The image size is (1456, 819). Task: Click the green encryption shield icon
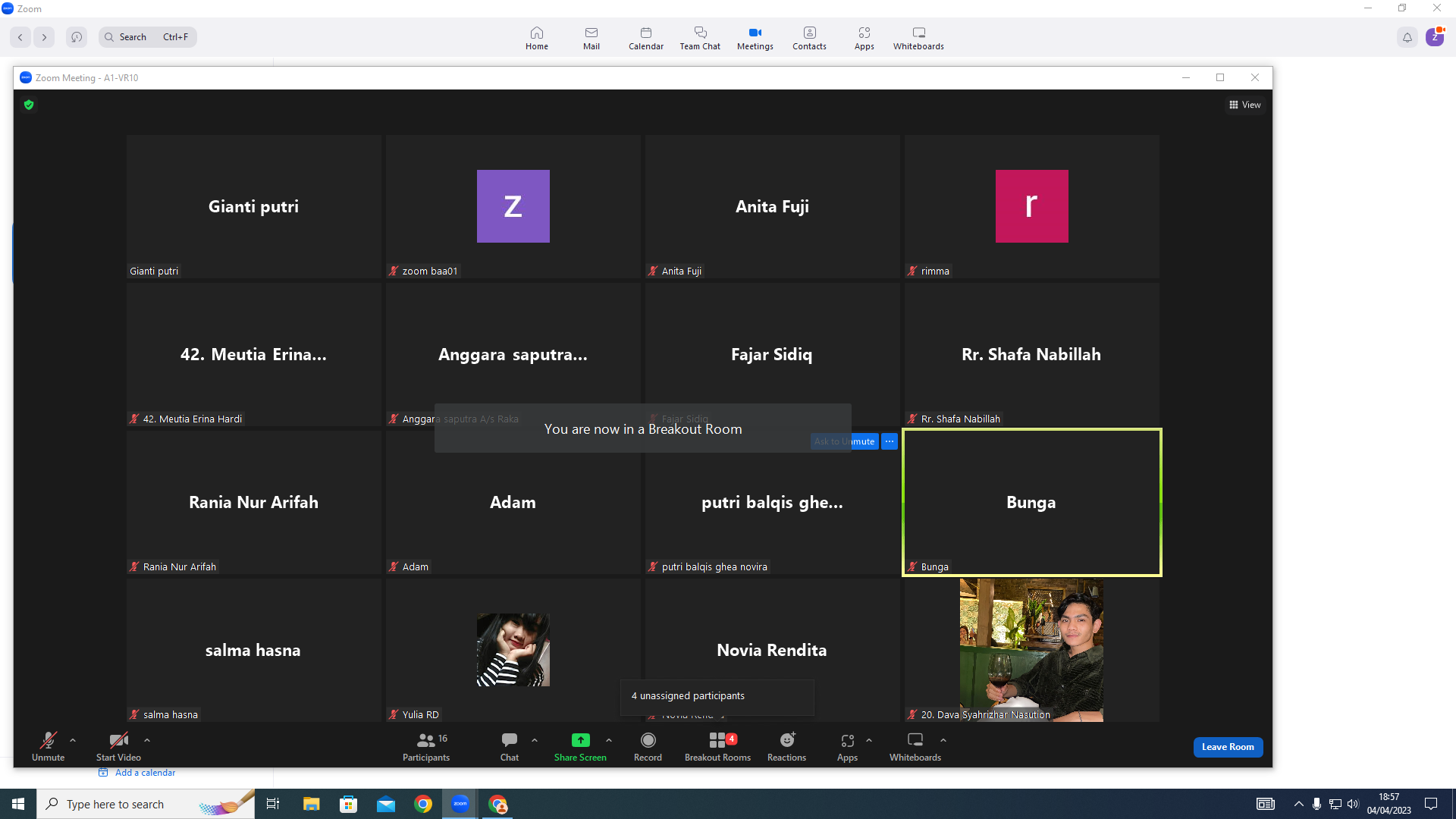point(29,105)
